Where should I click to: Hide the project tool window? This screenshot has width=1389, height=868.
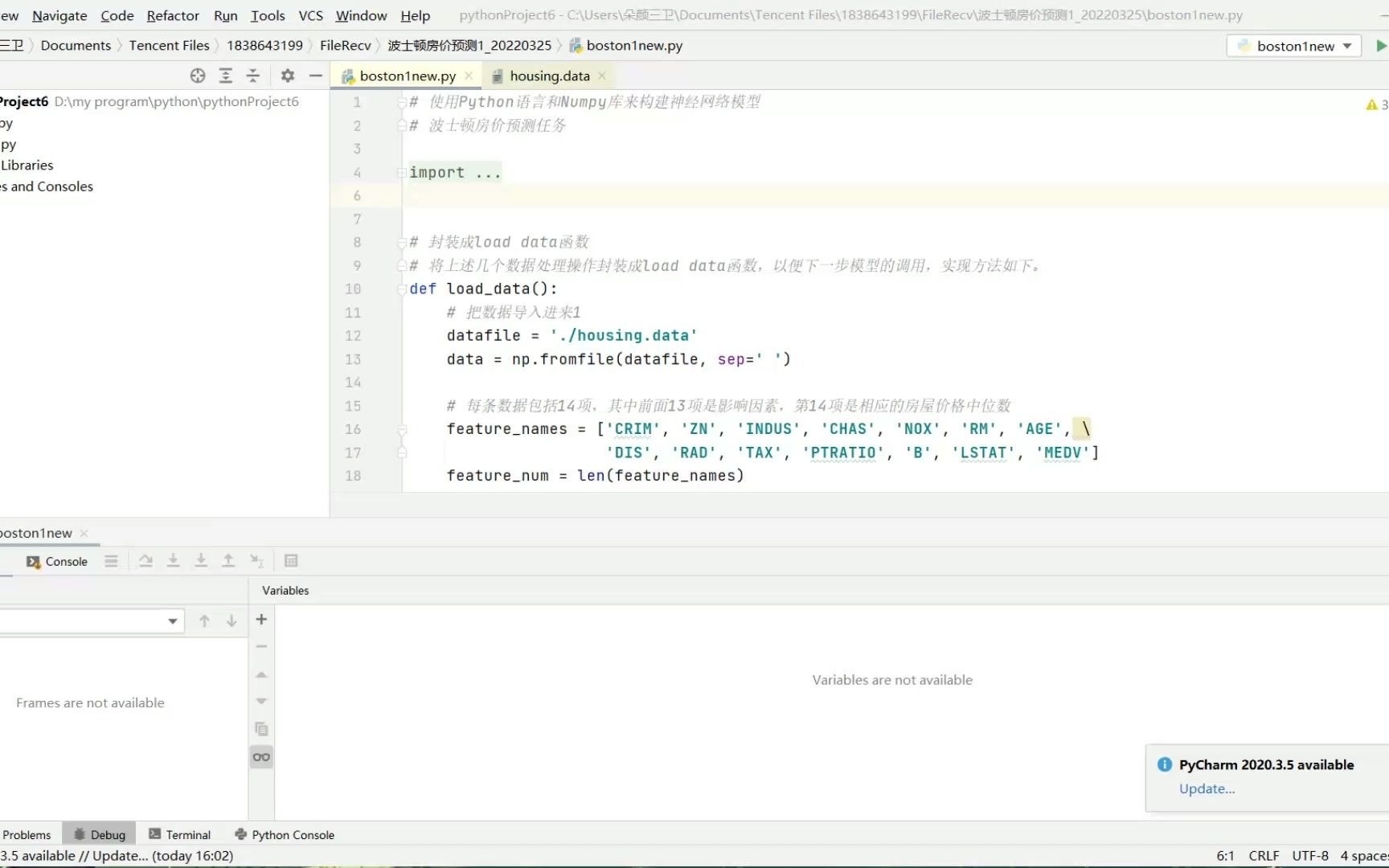(316, 76)
